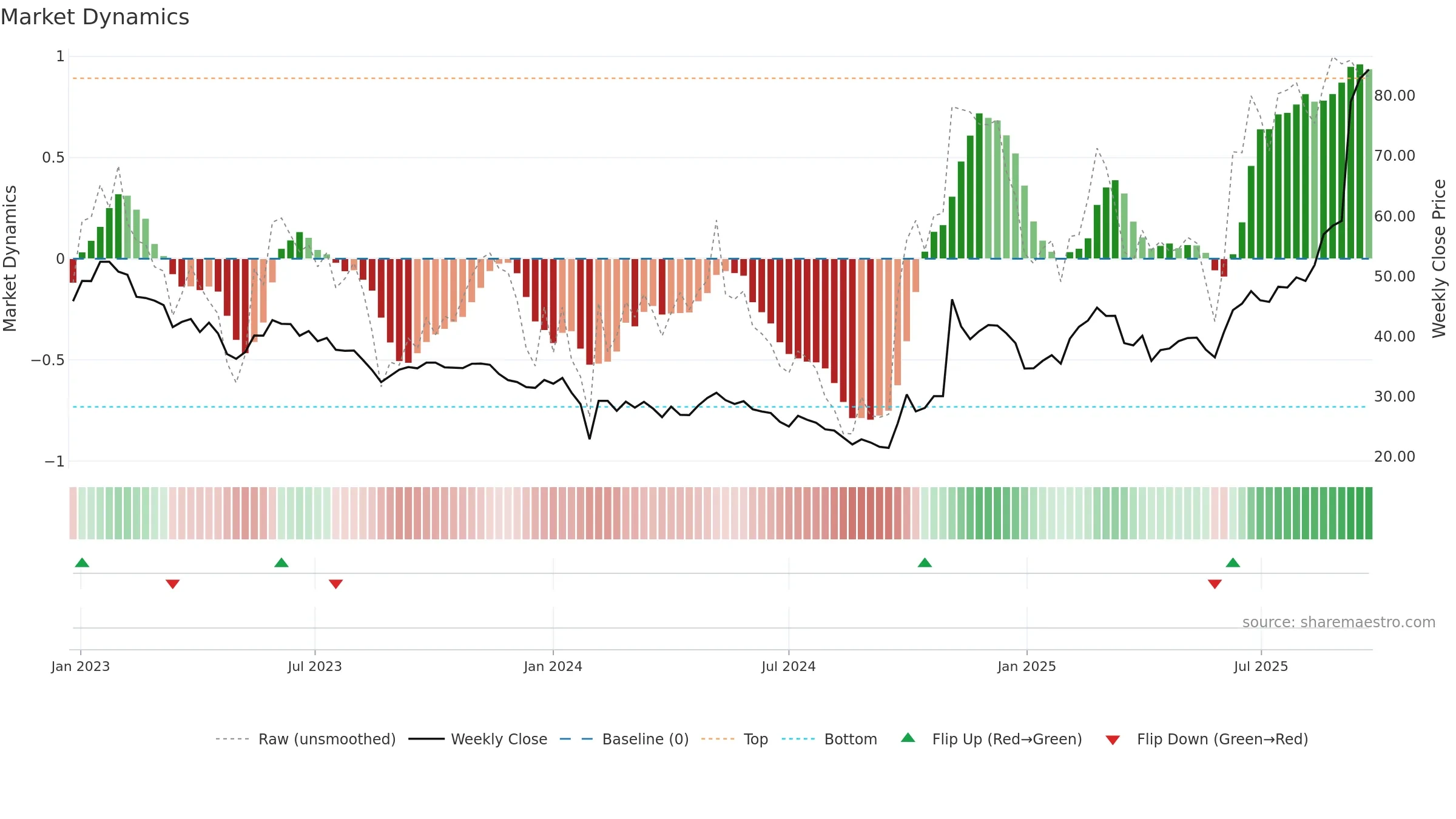The height and width of the screenshot is (819, 1456).
Task: Click the Weekly Close Price axis title
Action: point(1439,258)
